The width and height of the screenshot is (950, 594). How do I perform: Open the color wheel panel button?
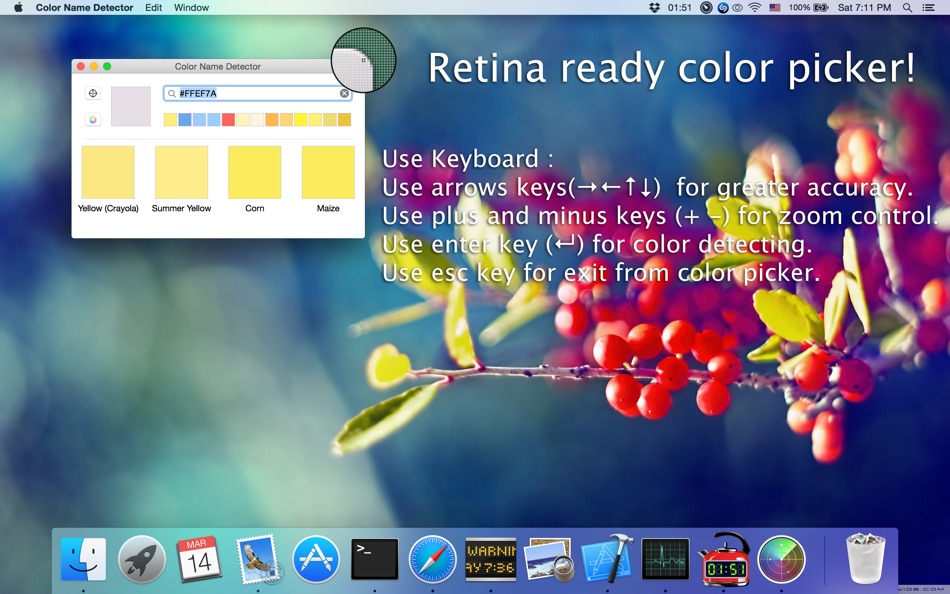click(93, 119)
